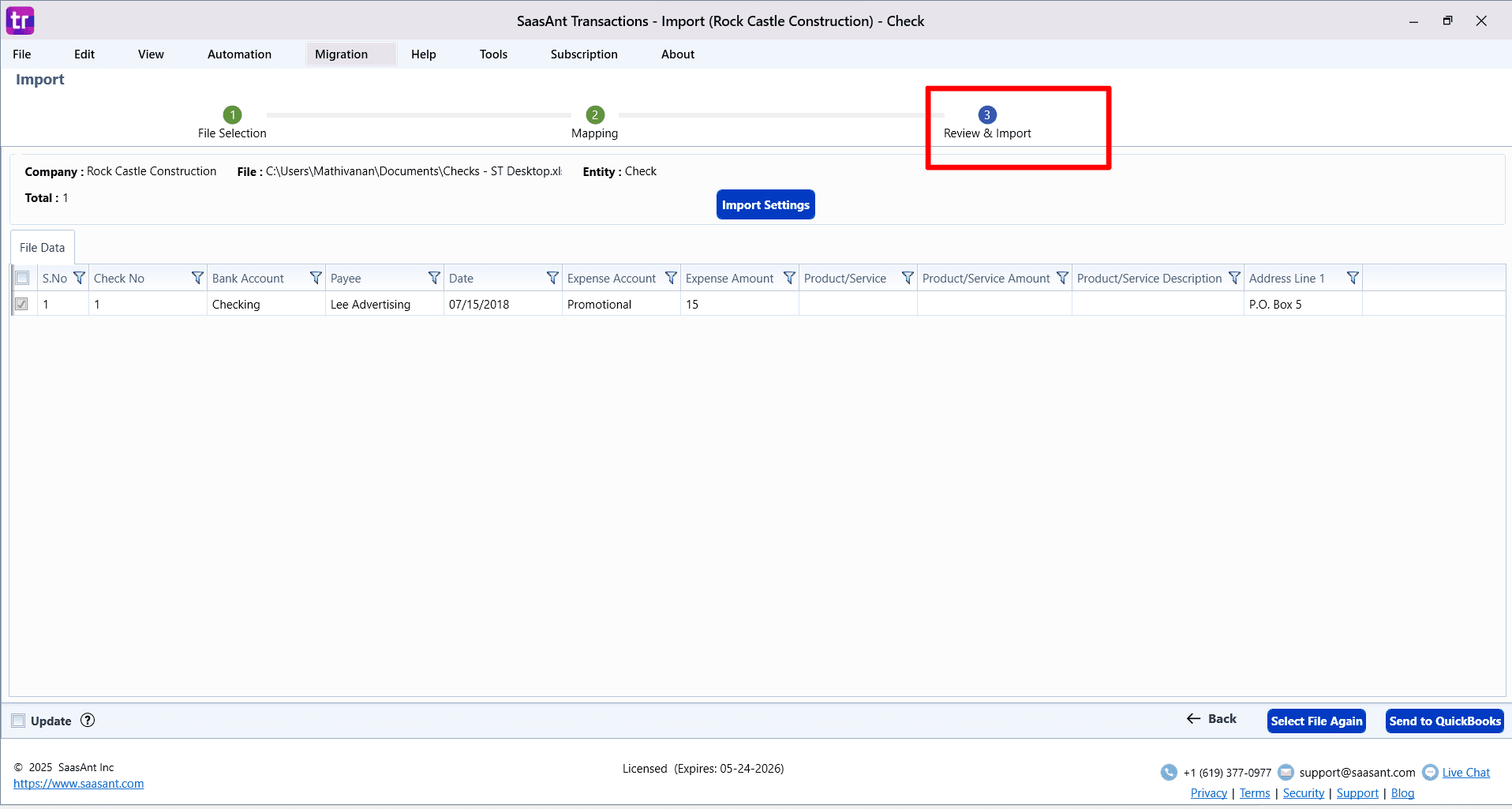This screenshot has height=809, width=1512.
Task: Open the Support link
Action: pos(1357,793)
